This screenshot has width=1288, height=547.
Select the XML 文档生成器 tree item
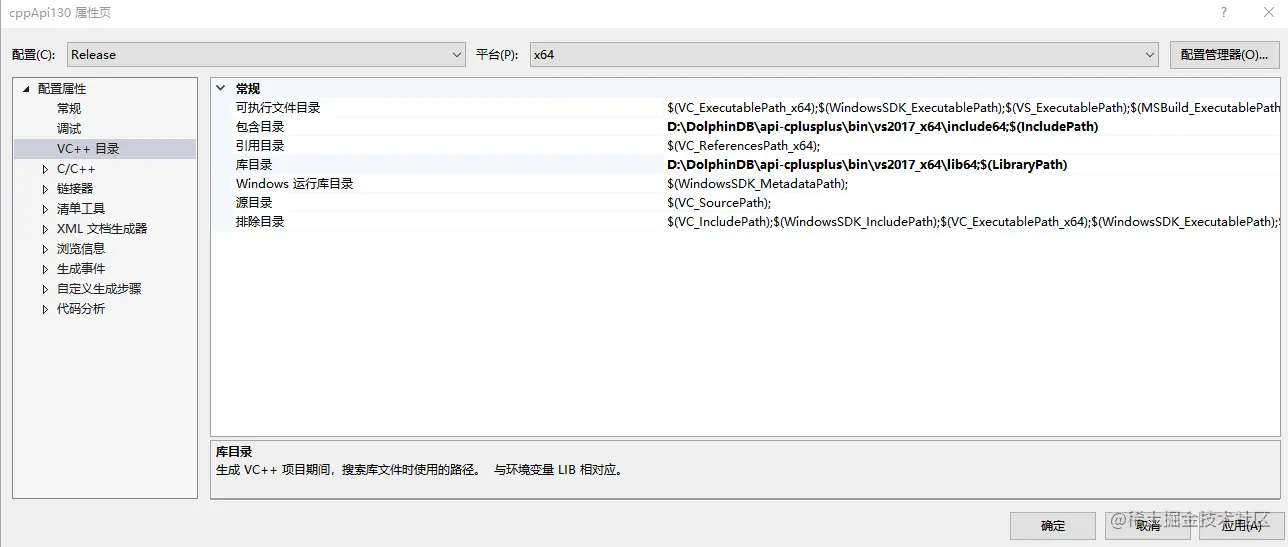click(x=102, y=228)
